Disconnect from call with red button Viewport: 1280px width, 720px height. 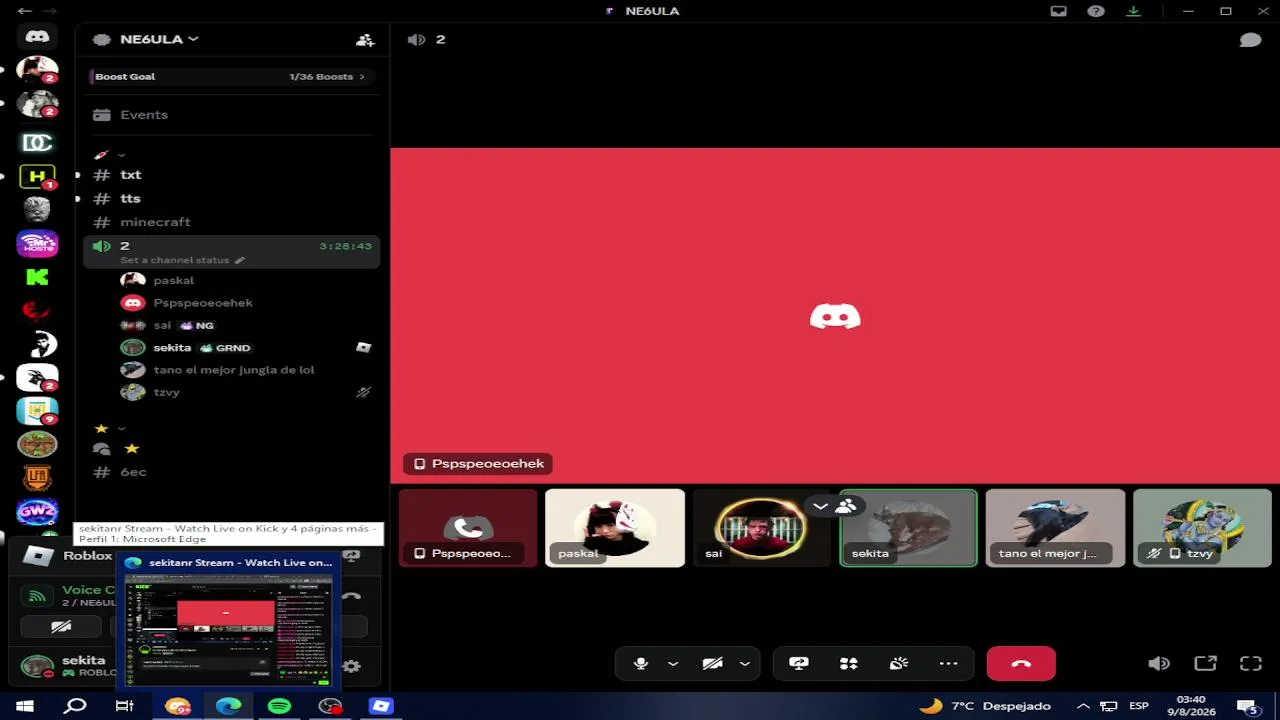tap(1021, 663)
